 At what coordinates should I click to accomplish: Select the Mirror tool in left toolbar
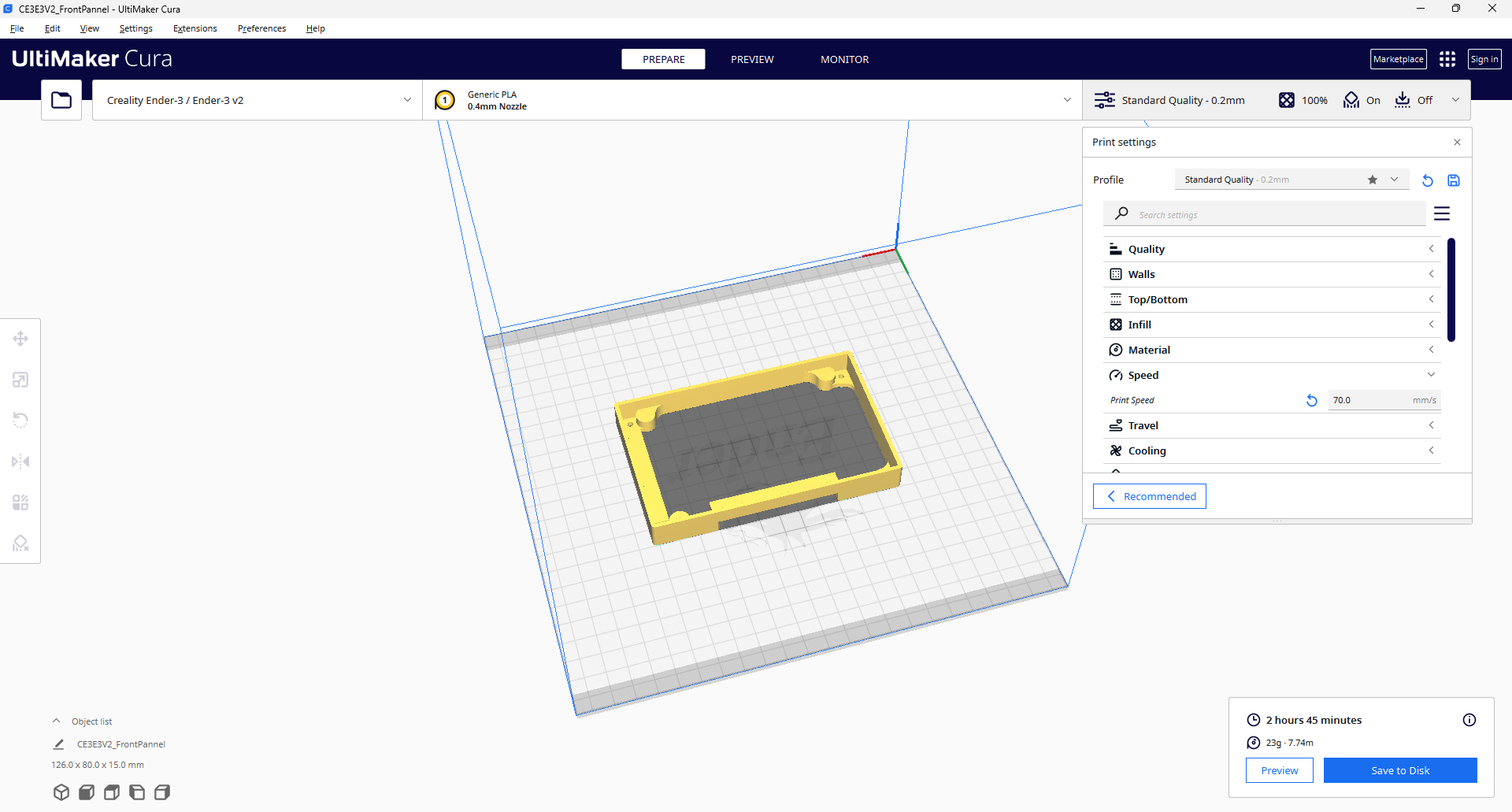coord(20,462)
